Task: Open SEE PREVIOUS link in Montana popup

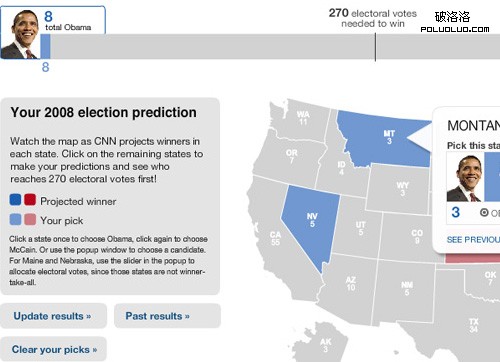Action: [x=473, y=239]
